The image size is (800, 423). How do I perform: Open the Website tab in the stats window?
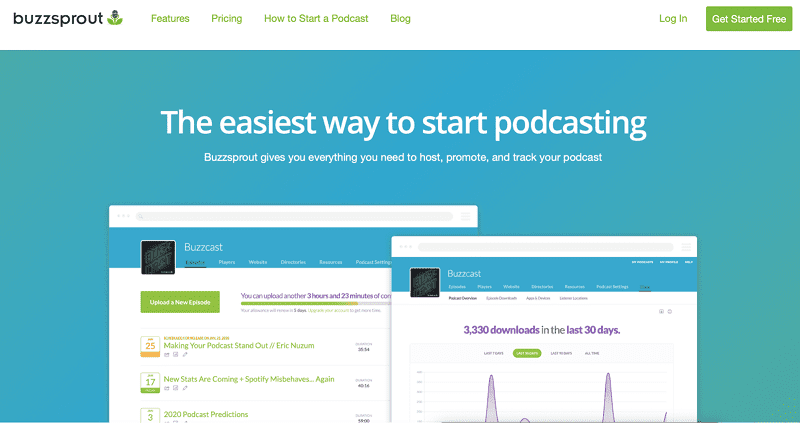tap(511, 287)
